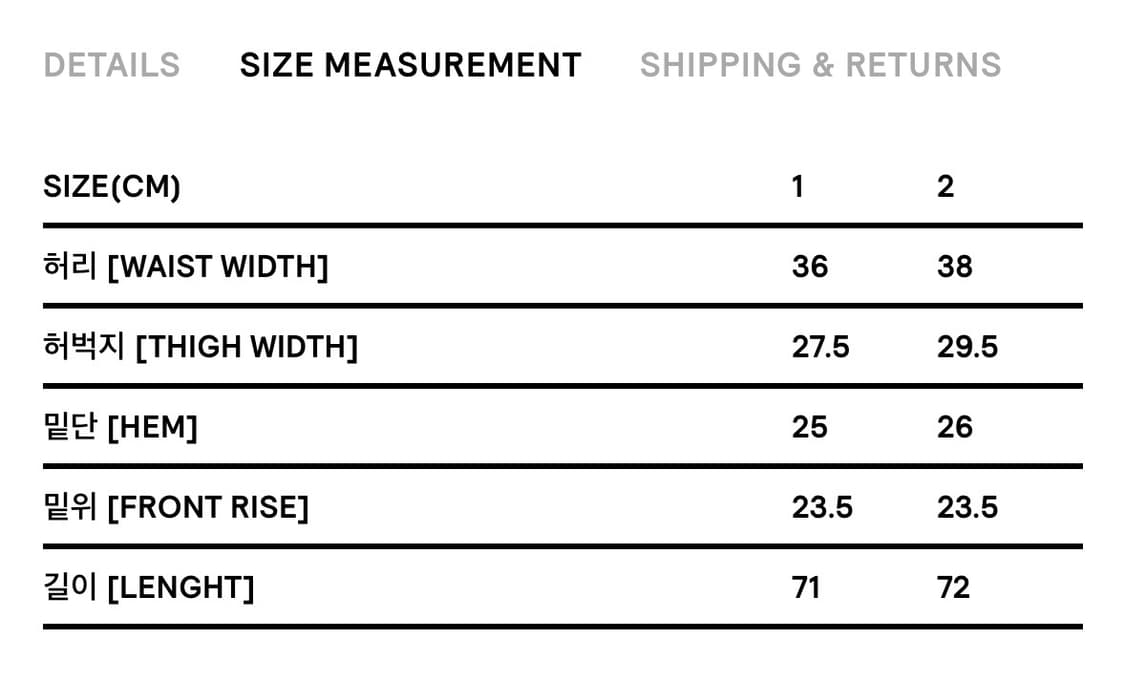Viewport: 1125px width, 684px height.
Task: Click the size 1 column header
Action: [x=797, y=187]
